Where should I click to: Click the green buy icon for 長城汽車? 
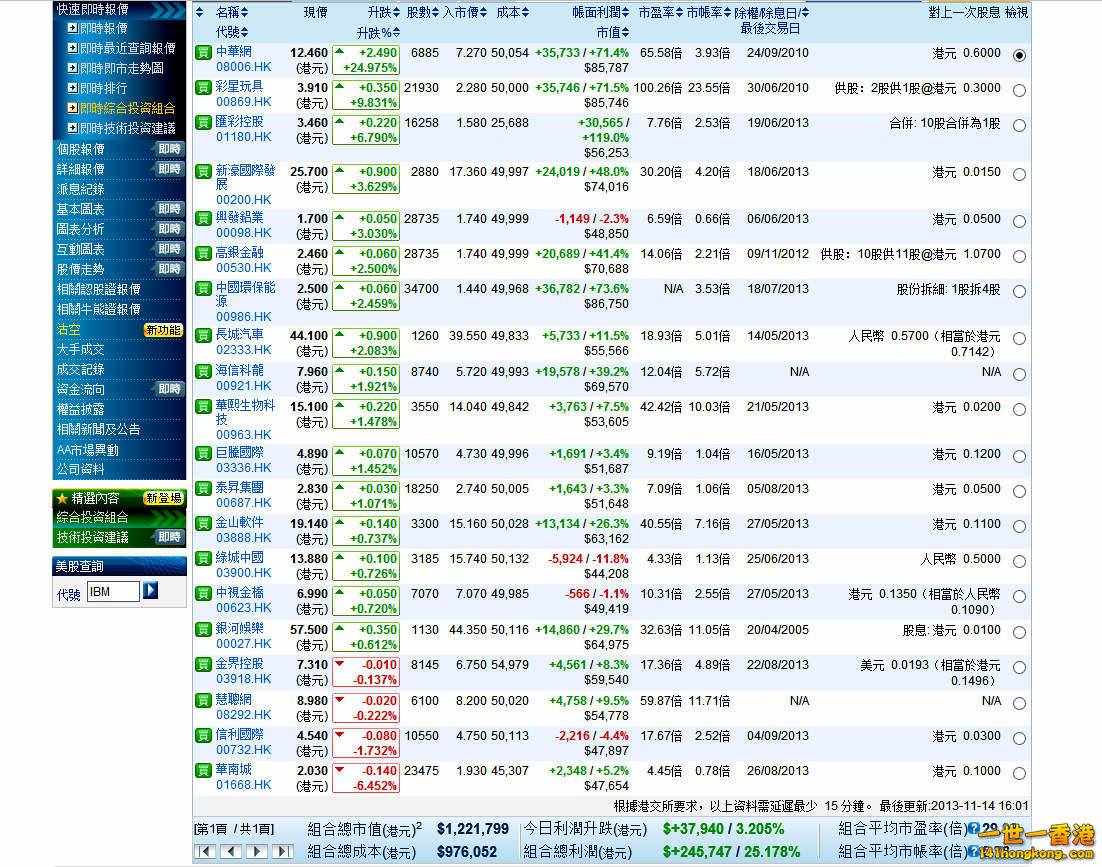[x=203, y=335]
